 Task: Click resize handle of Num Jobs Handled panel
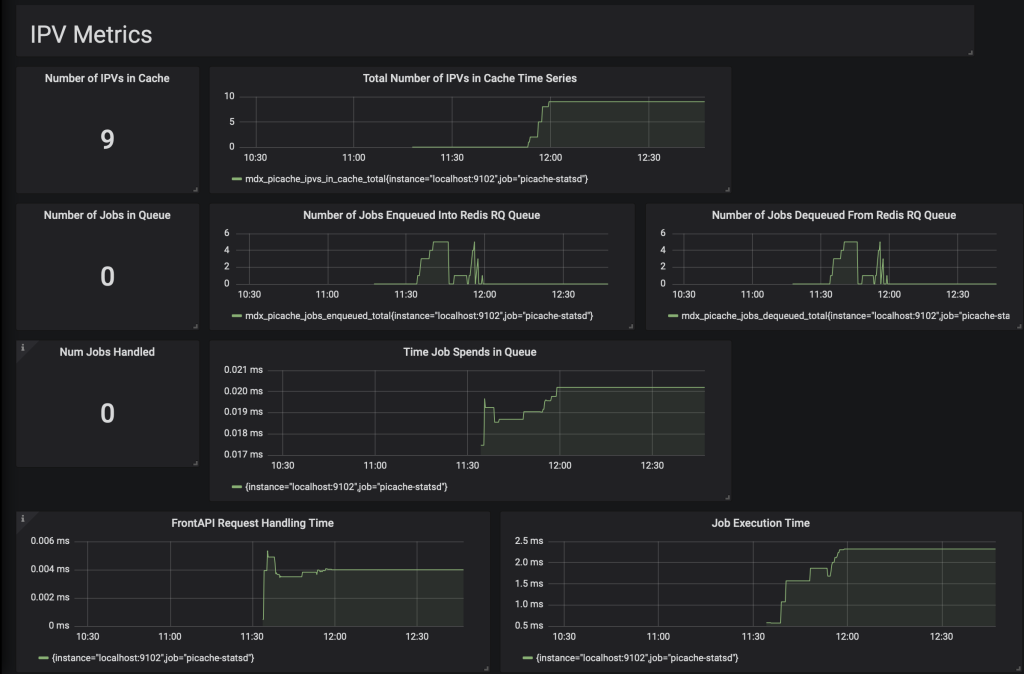(195, 462)
